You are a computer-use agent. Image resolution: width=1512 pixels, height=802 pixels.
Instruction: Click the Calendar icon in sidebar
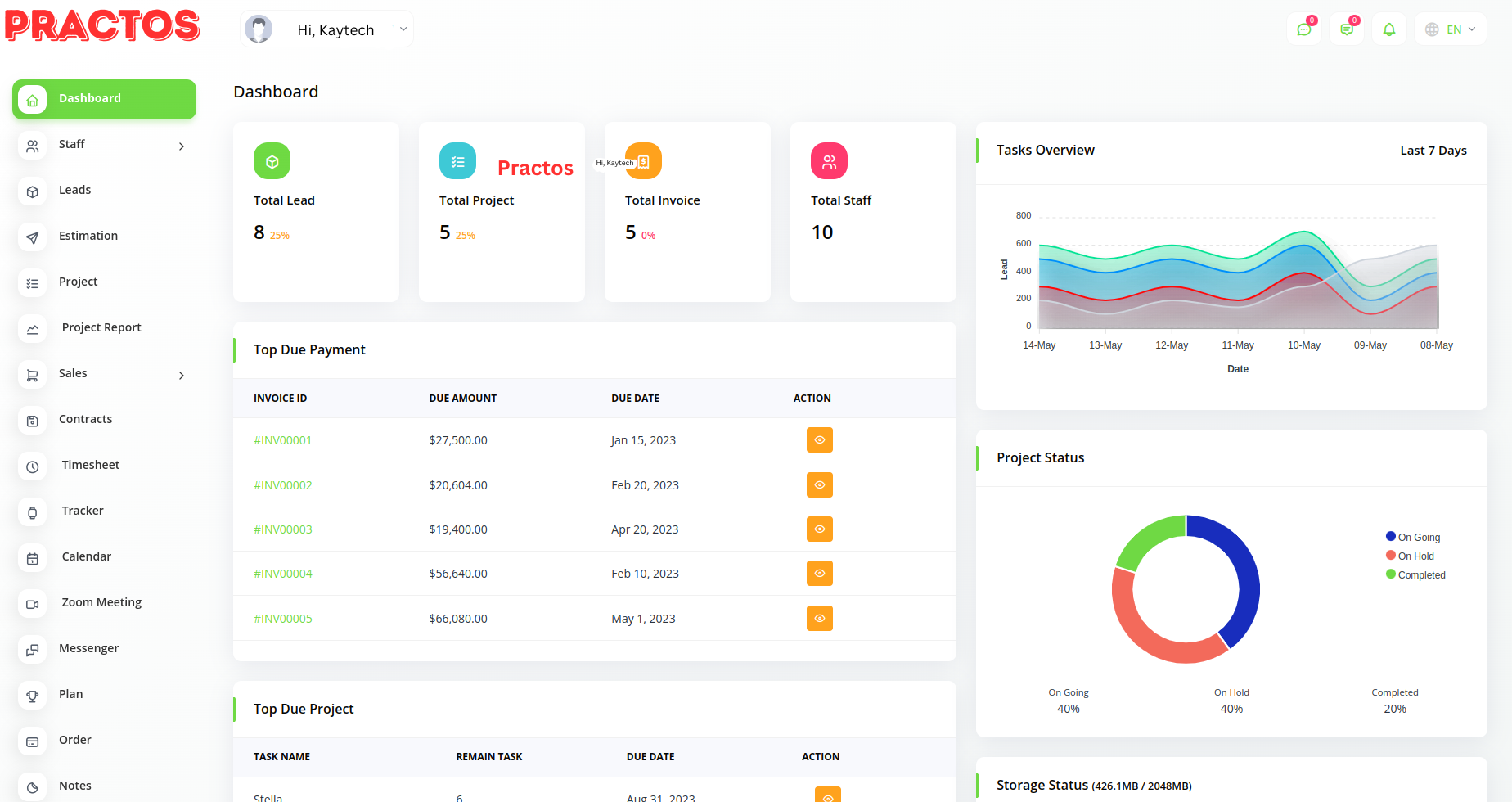[33, 558]
